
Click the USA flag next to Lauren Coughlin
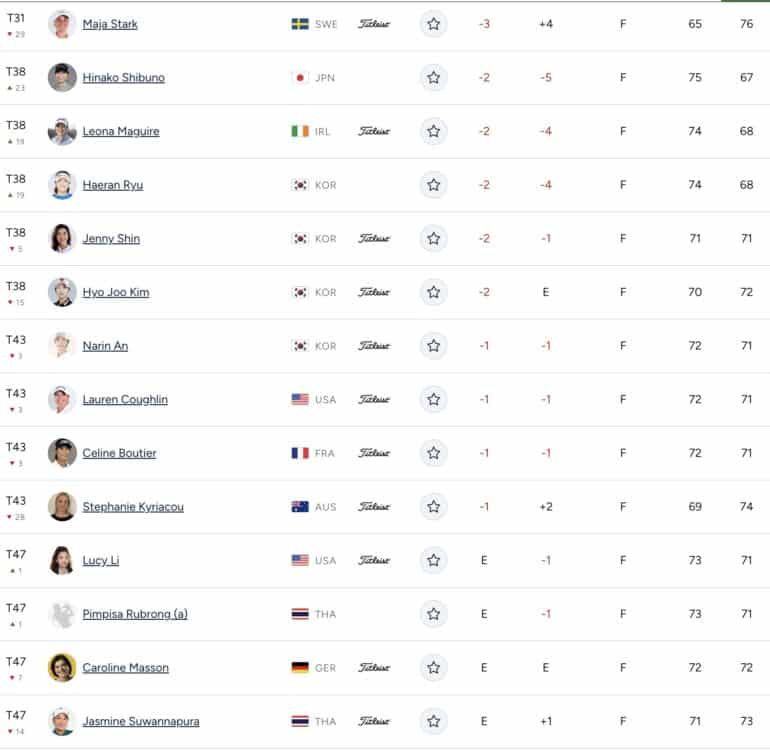coord(300,399)
